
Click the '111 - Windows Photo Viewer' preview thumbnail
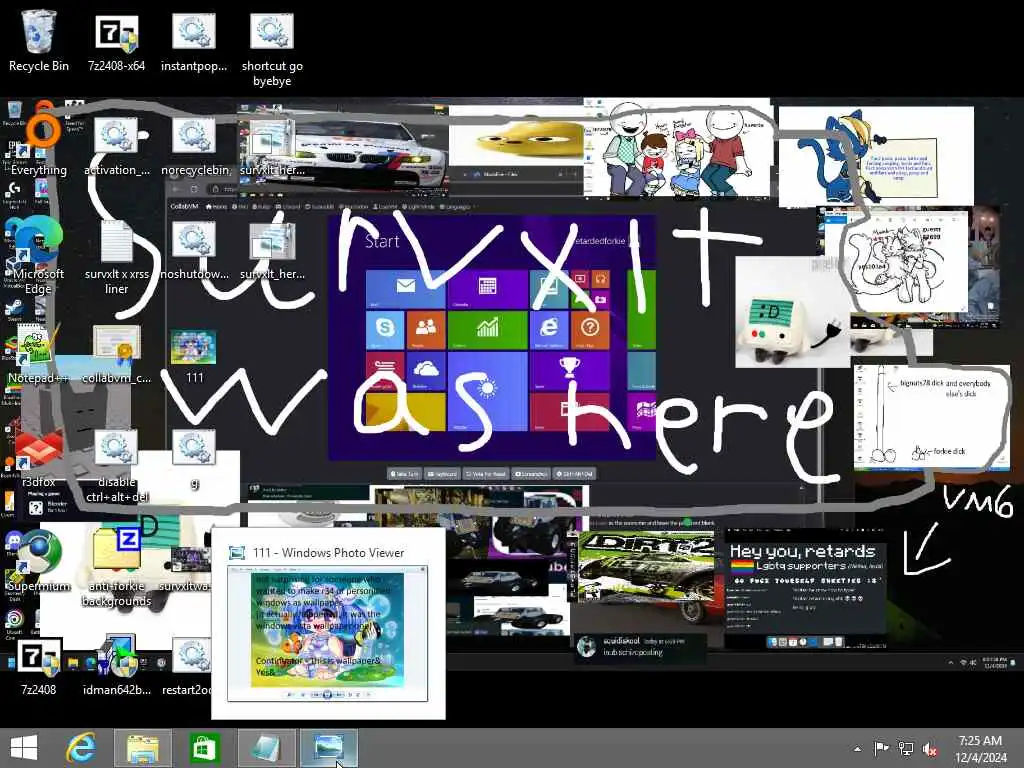(328, 633)
